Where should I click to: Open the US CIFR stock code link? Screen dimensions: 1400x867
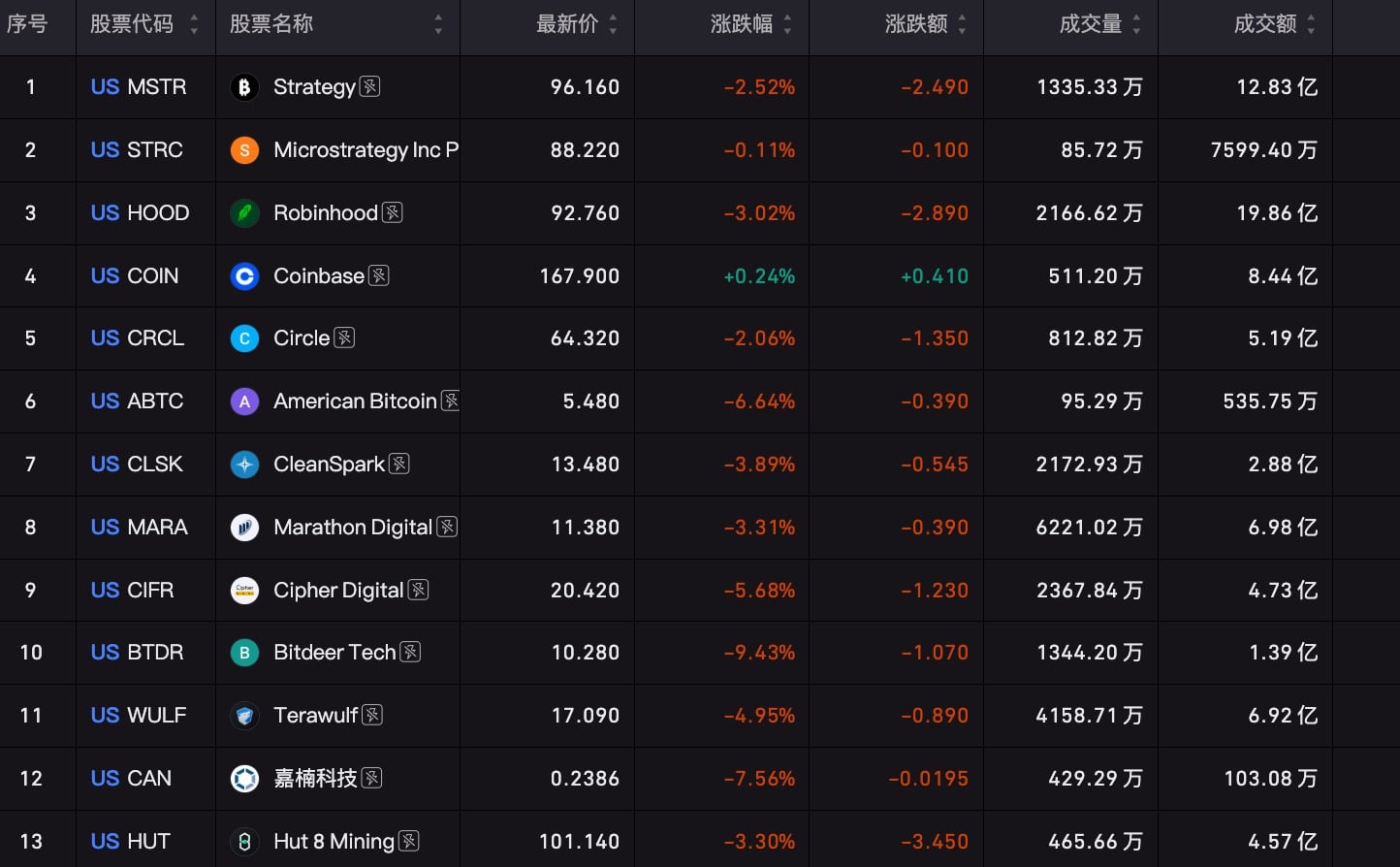(132, 590)
